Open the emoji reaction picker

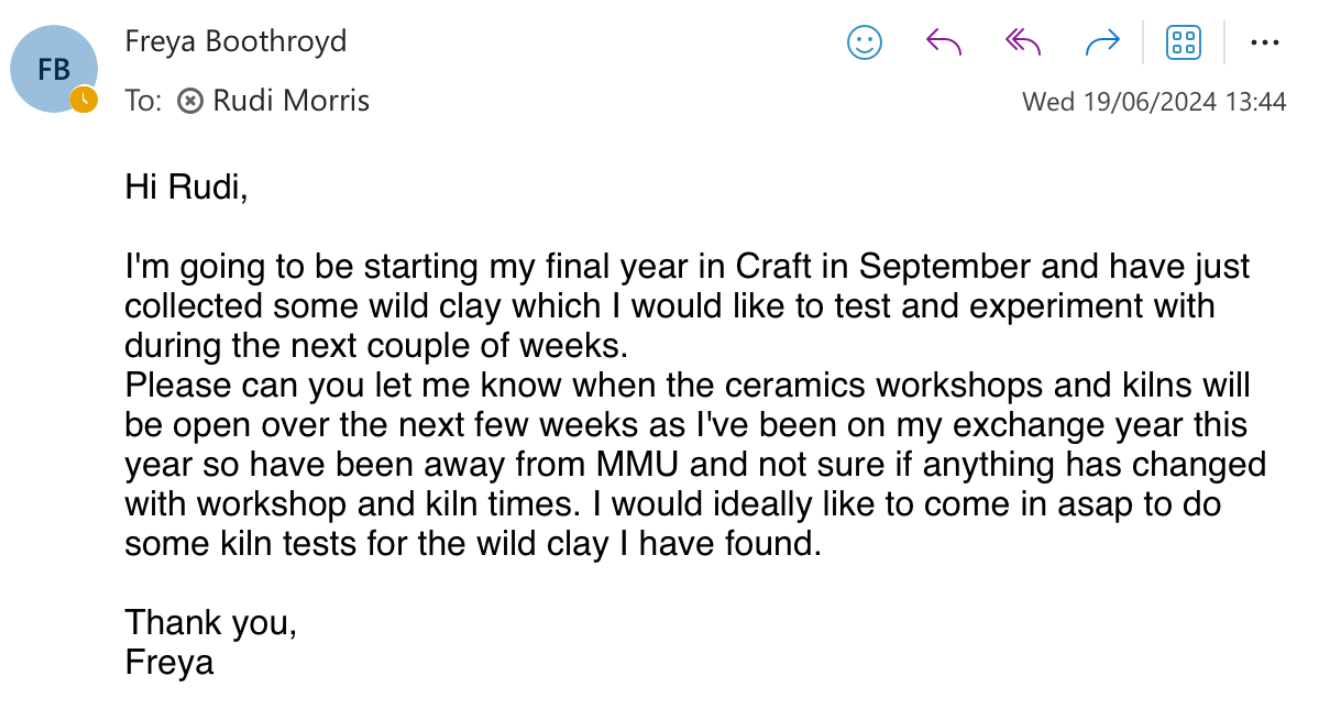[864, 42]
